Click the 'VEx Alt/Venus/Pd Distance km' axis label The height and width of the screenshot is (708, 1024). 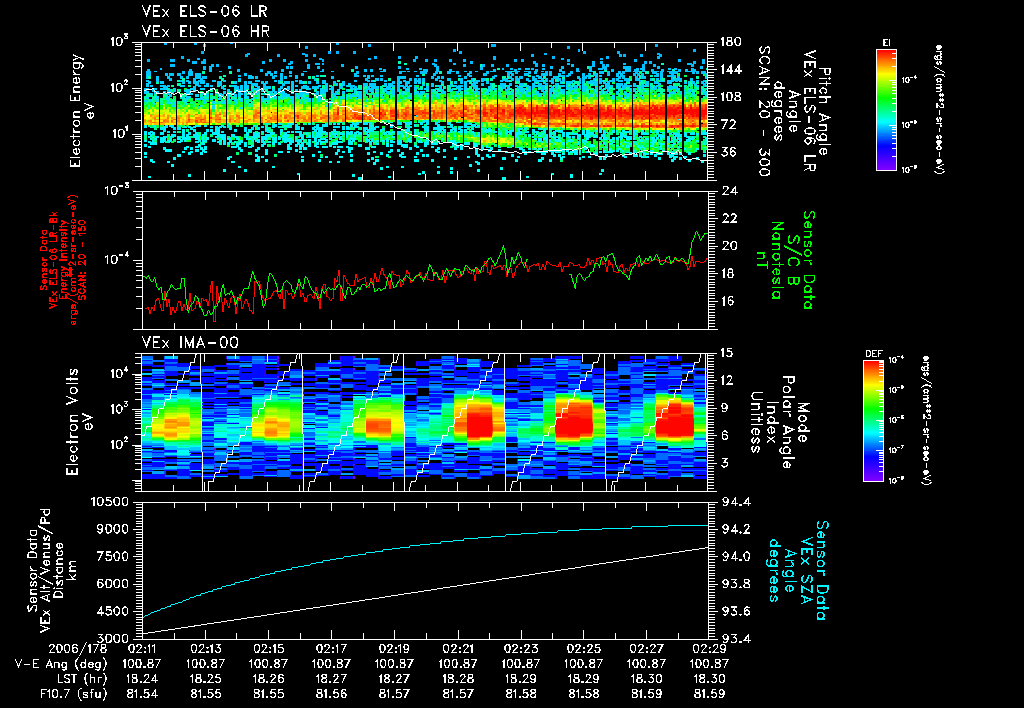pyautogui.click(x=50, y=570)
